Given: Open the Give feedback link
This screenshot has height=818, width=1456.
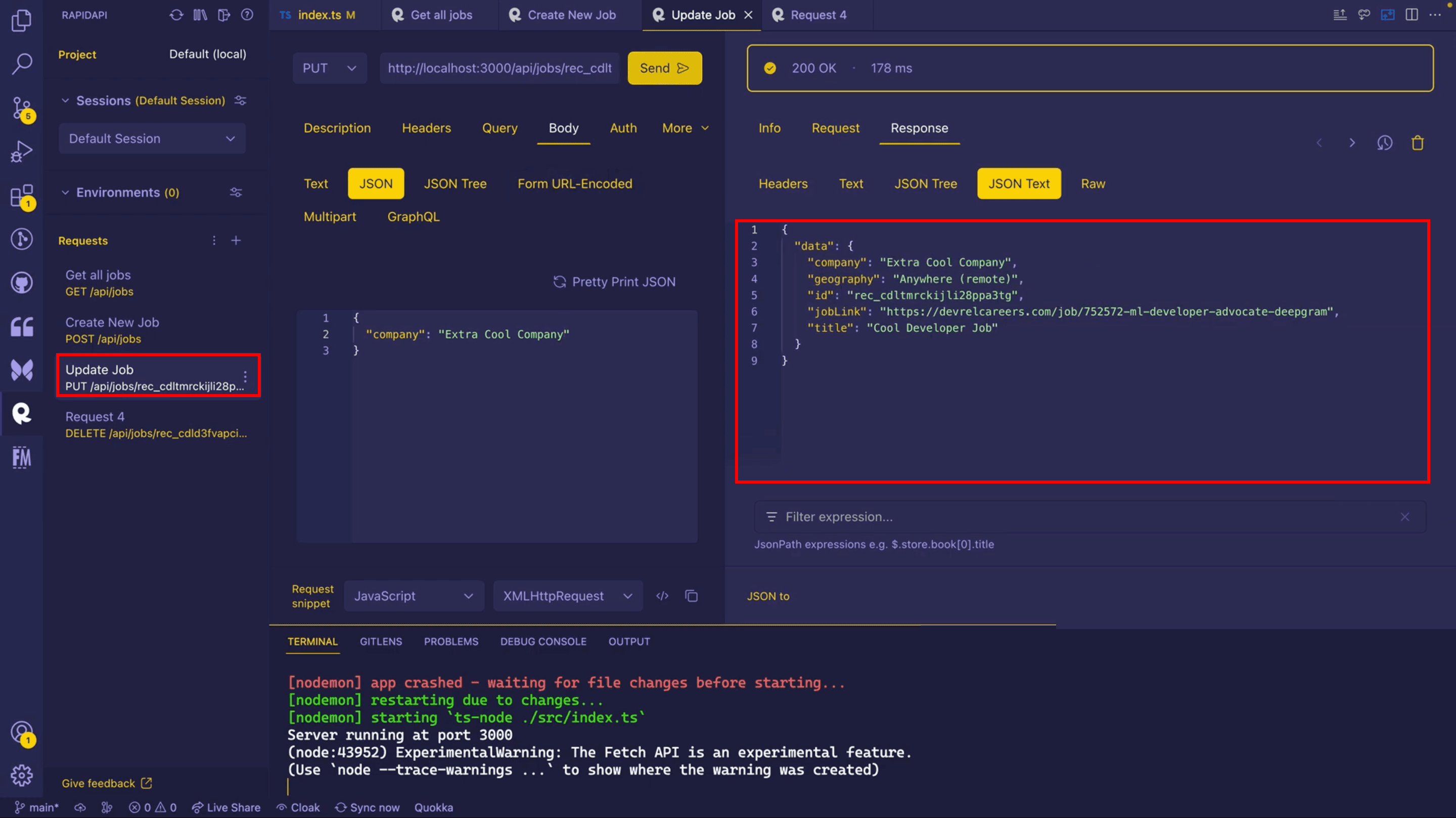Looking at the screenshot, I should click(x=107, y=784).
